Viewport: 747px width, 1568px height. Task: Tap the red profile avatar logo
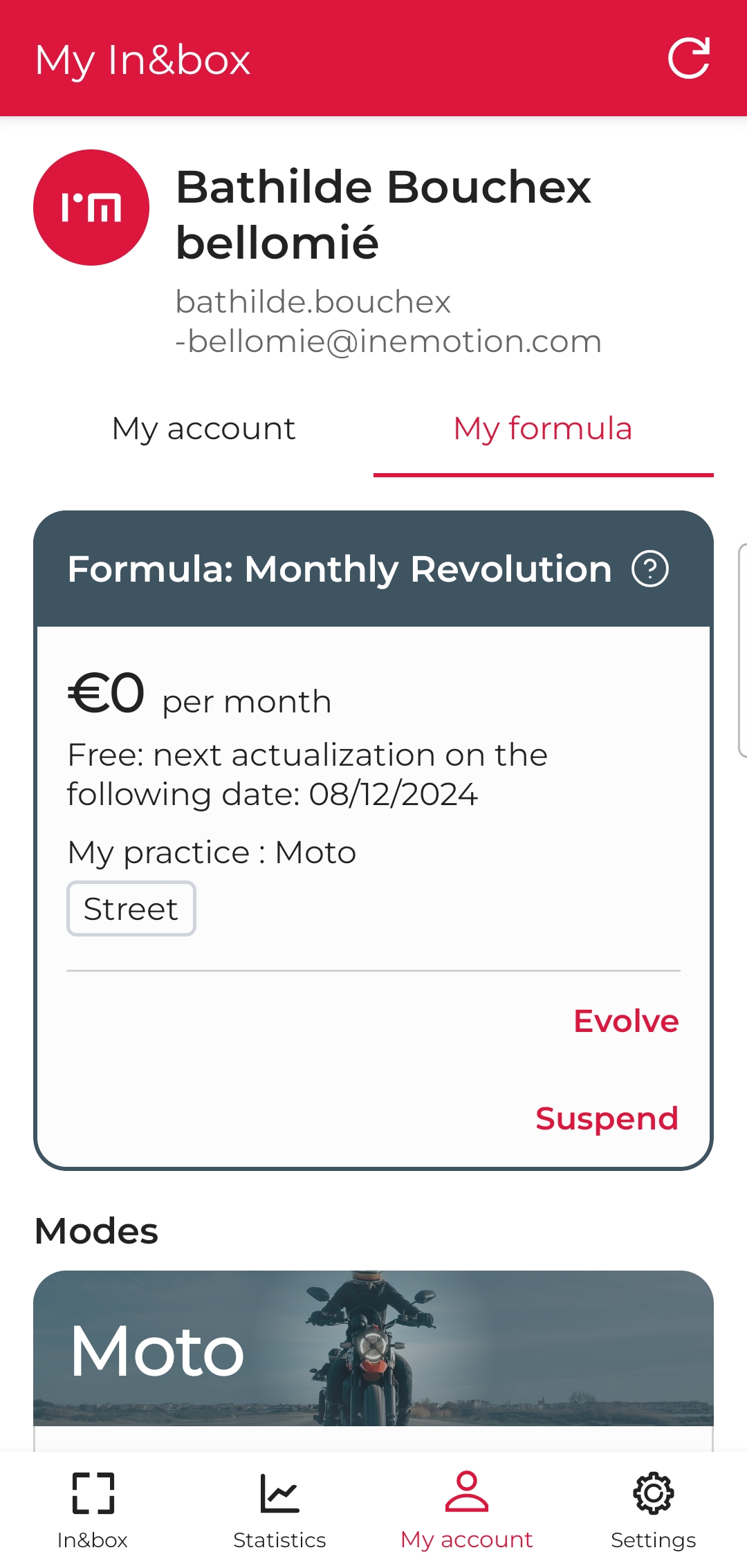(91, 207)
